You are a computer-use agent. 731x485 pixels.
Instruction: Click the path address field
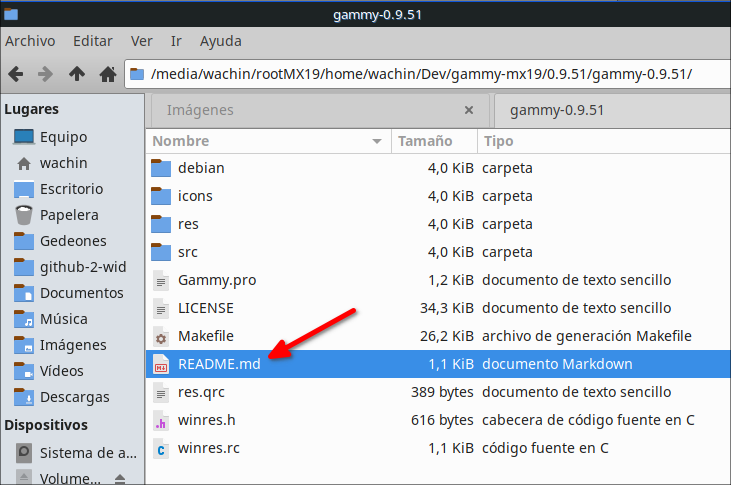pos(427,74)
